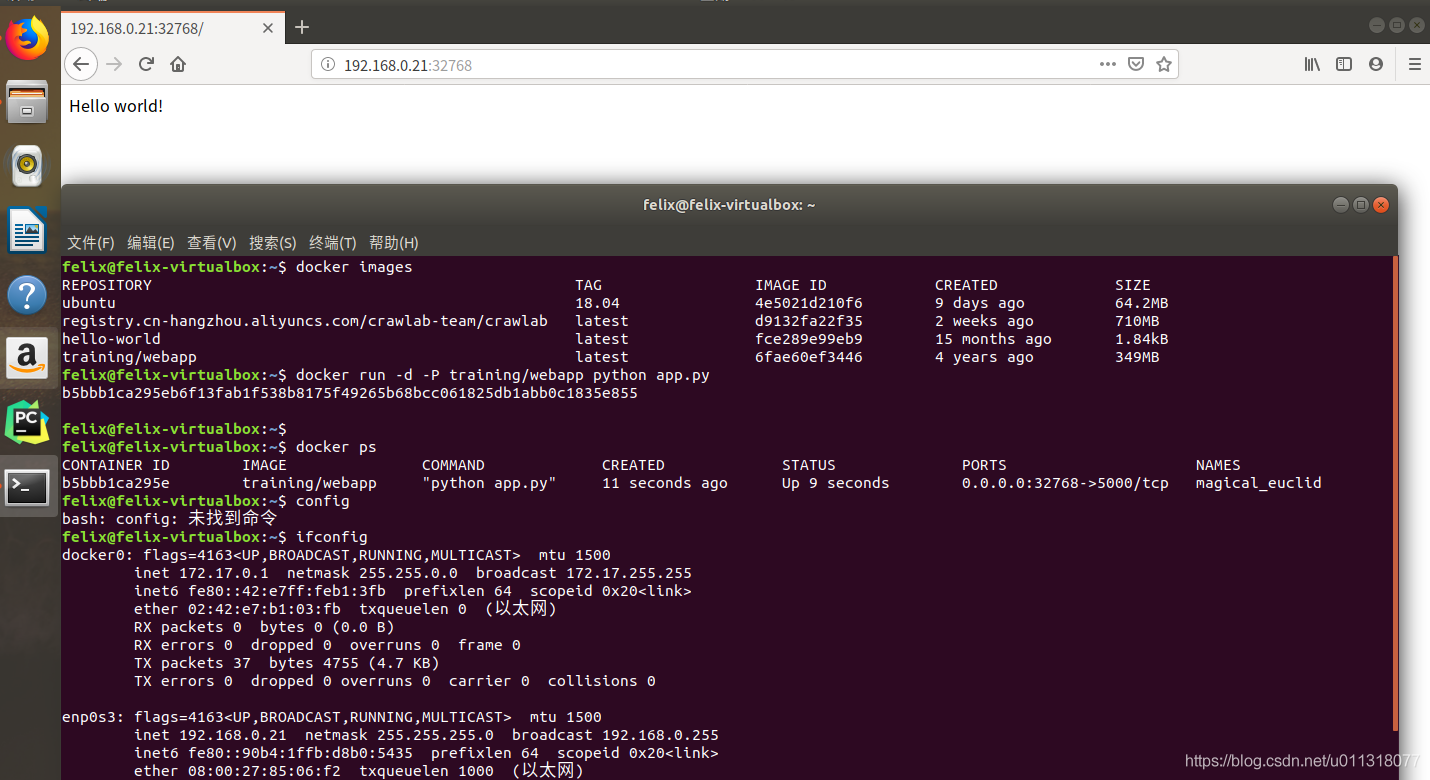Screen dimensions: 1430x780
Task: Close the felix@felix-virtualbox terminal window
Action: click(1381, 205)
